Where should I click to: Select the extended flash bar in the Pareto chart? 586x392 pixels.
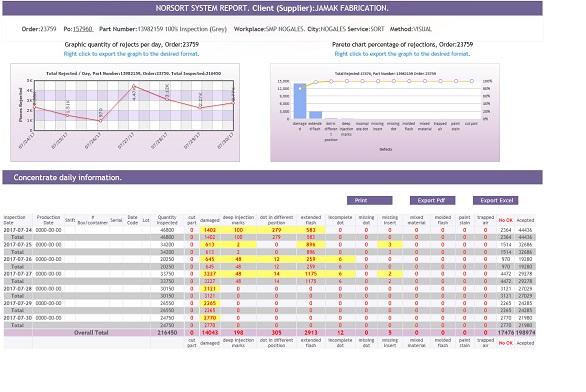point(315,115)
